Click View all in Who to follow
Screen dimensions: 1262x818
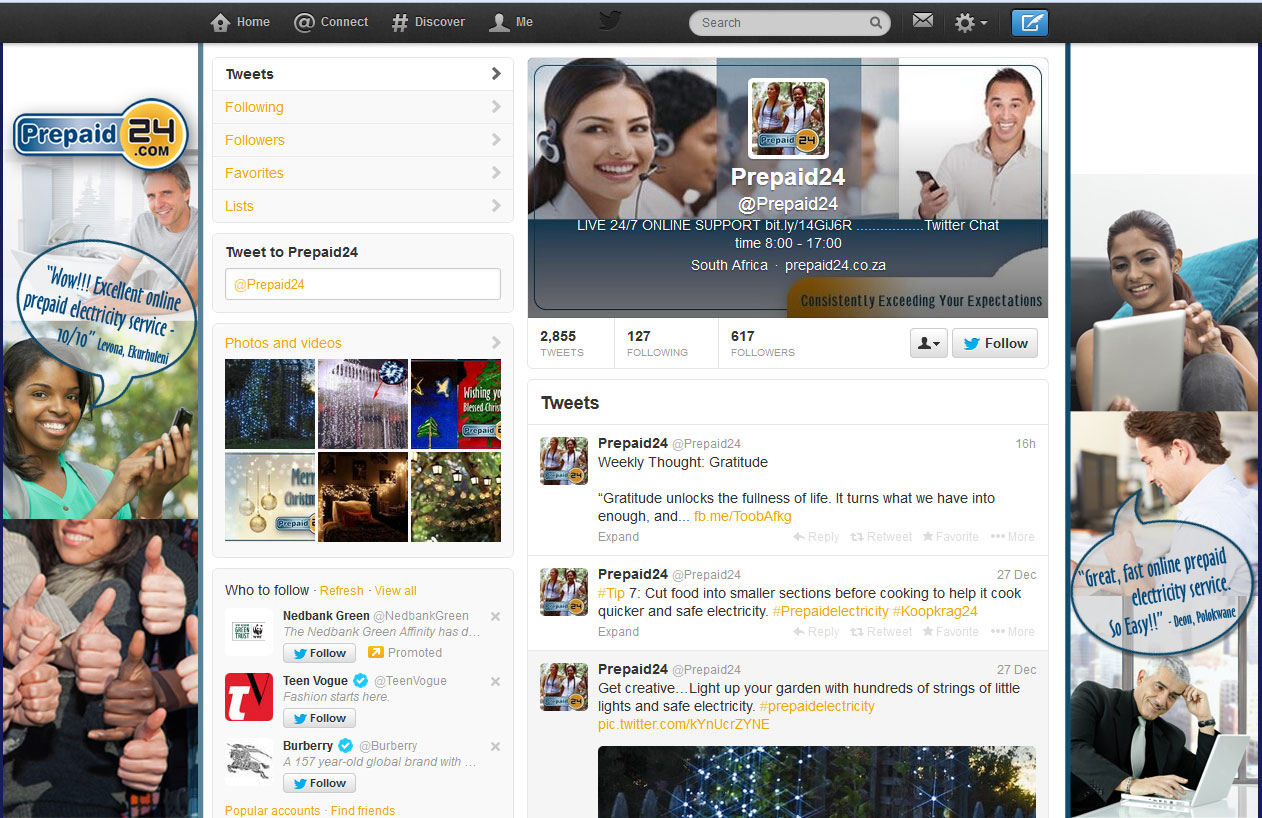pos(395,591)
